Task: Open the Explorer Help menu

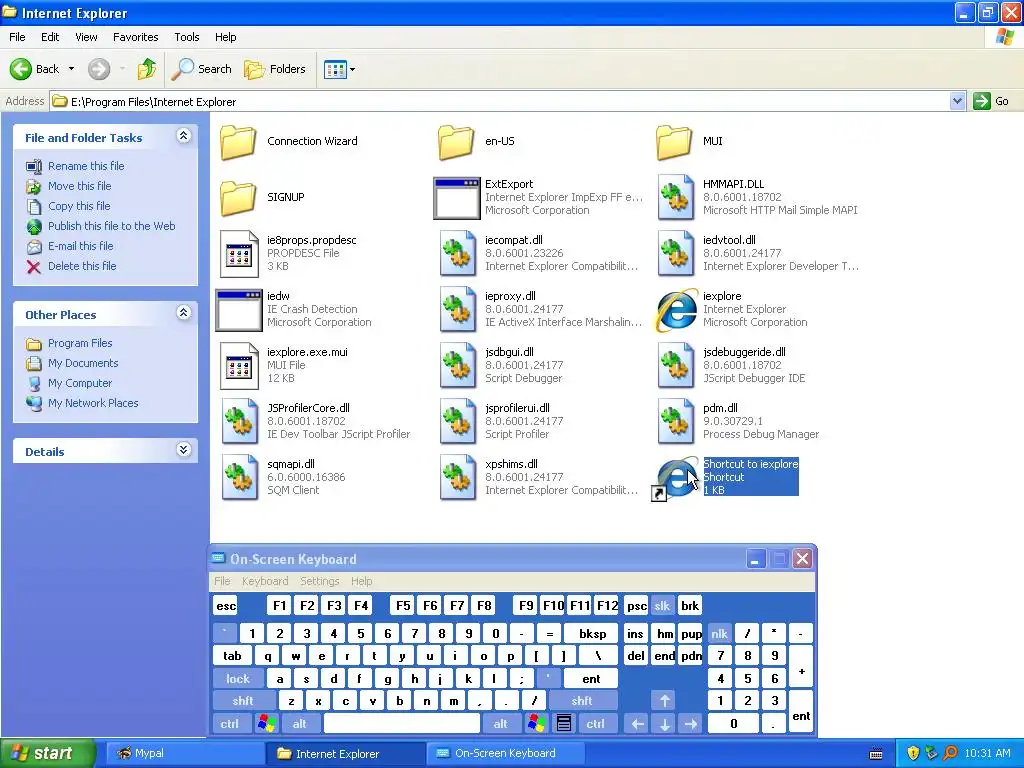Action: click(x=225, y=37)
